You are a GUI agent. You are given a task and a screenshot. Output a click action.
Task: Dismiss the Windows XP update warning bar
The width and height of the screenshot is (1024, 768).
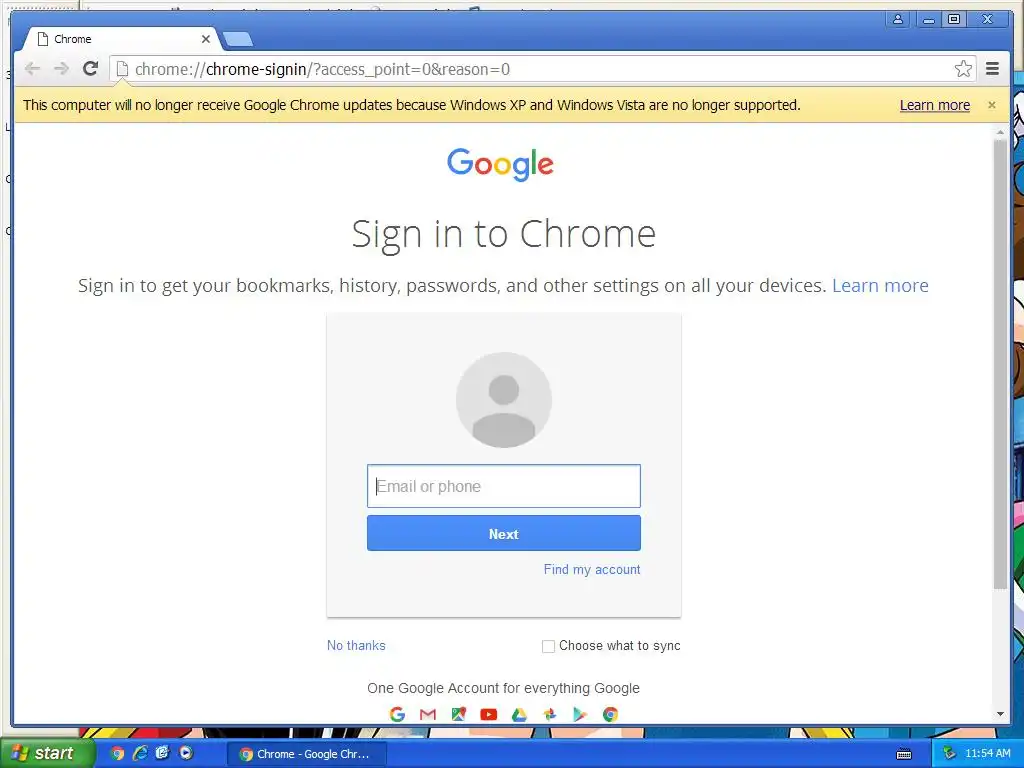[992, 105]
